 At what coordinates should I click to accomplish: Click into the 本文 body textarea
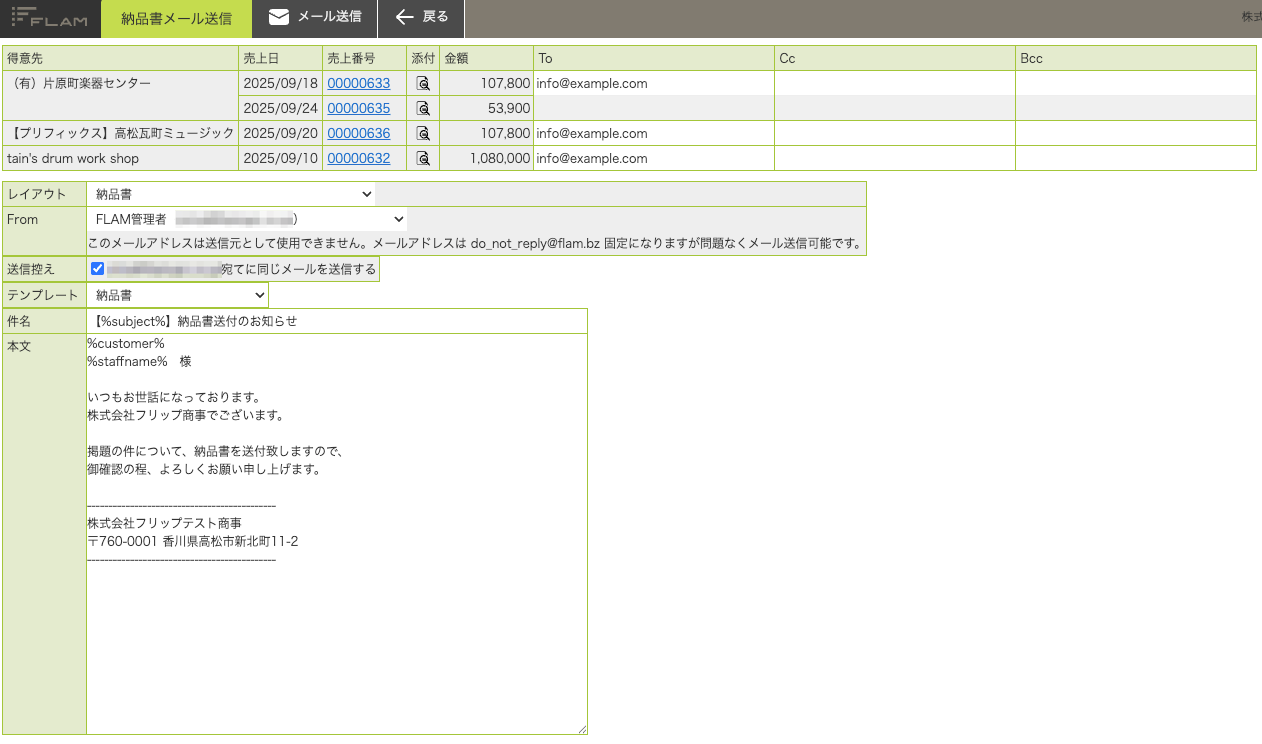coord(337,534)
